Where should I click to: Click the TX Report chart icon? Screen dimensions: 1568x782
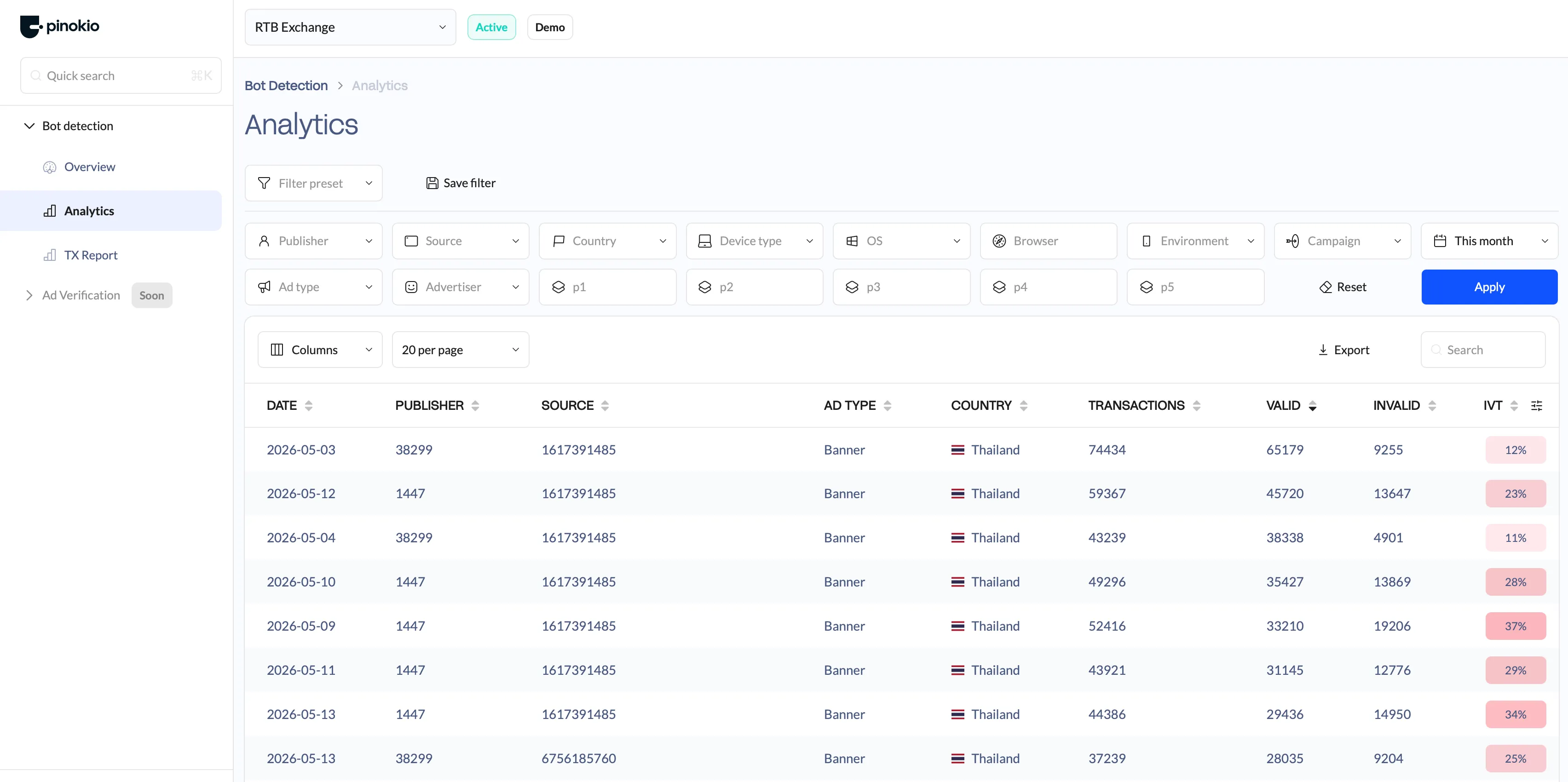pyautogui.click(x=50, y=255)
